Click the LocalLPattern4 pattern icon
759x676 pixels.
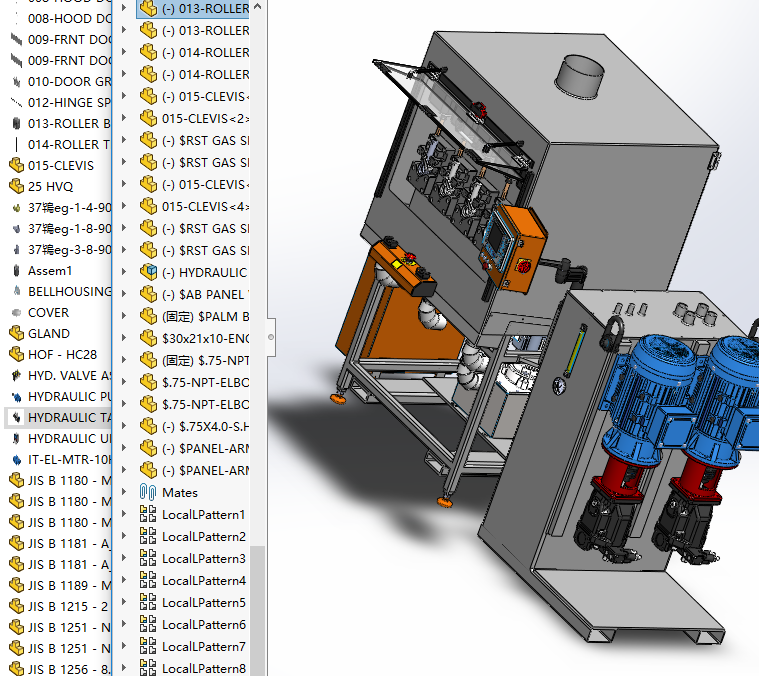click(x=148, y=580)
